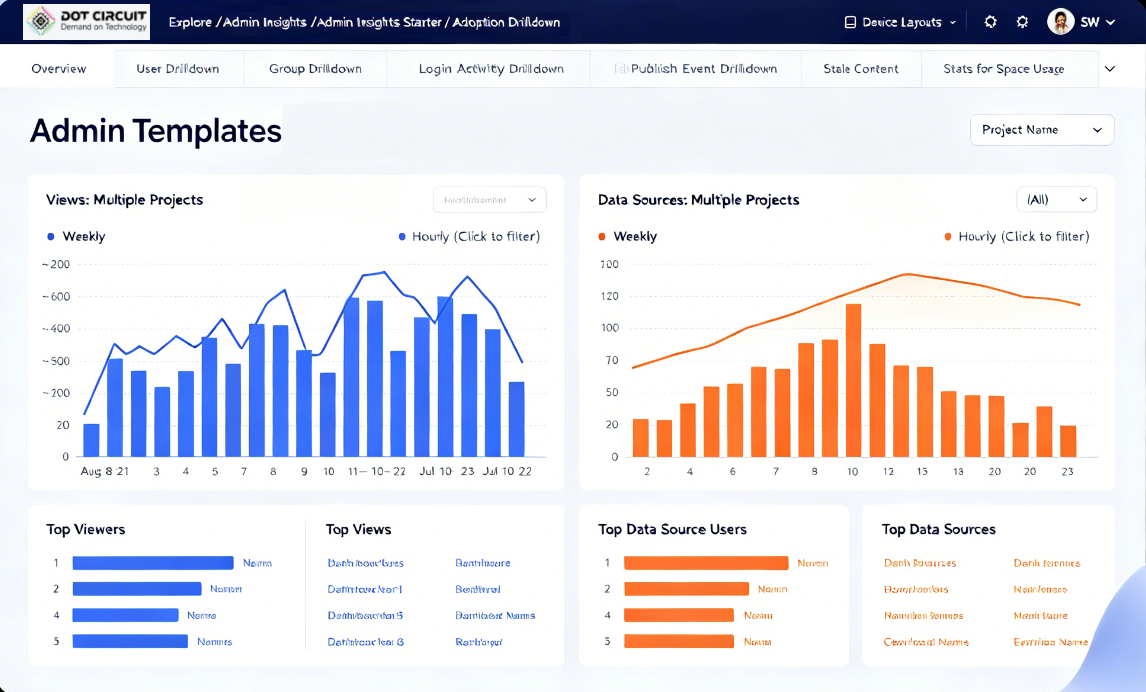The height and width of the screenshot is (692, 1146).
Task: Click the Data Sources: Multiple Projects title
Action: pos(699,199)
